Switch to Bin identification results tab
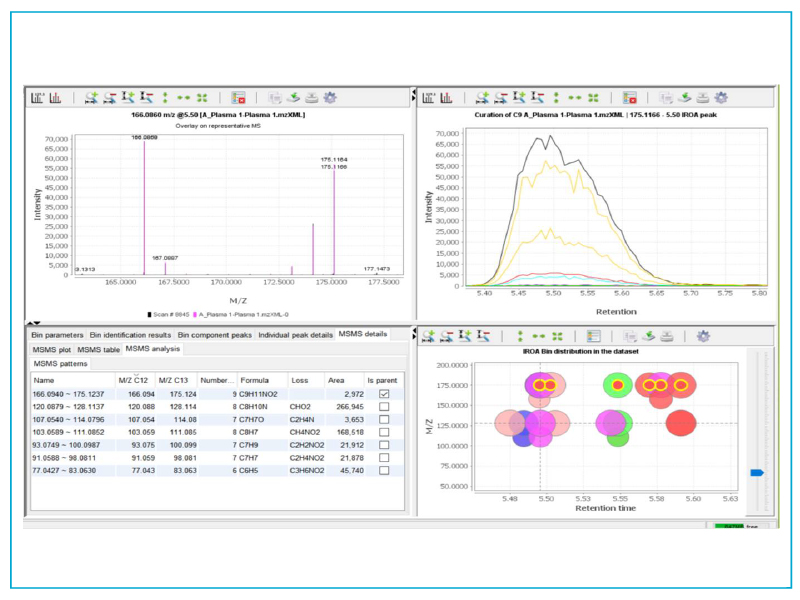This screenshot has height=600, width=800. pos(132,334)
